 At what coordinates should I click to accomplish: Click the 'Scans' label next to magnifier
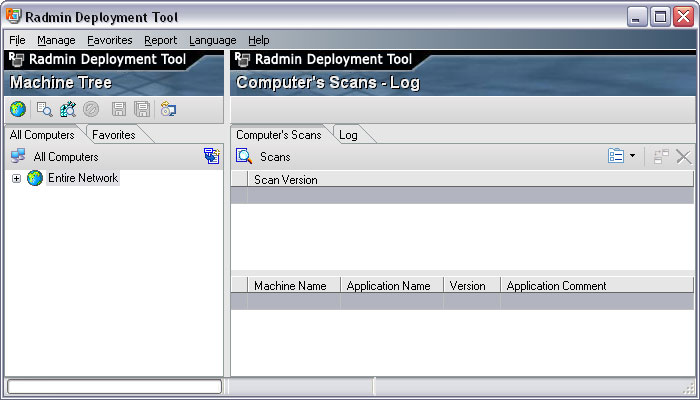coord(275,157)
